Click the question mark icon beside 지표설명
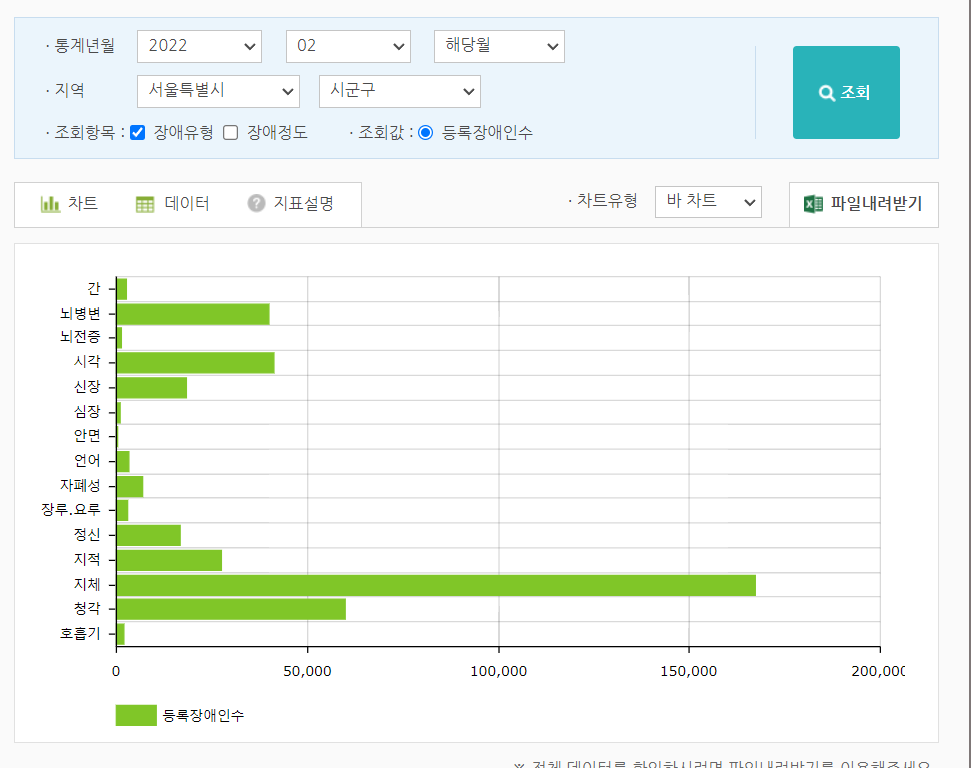 coord(256,204)
